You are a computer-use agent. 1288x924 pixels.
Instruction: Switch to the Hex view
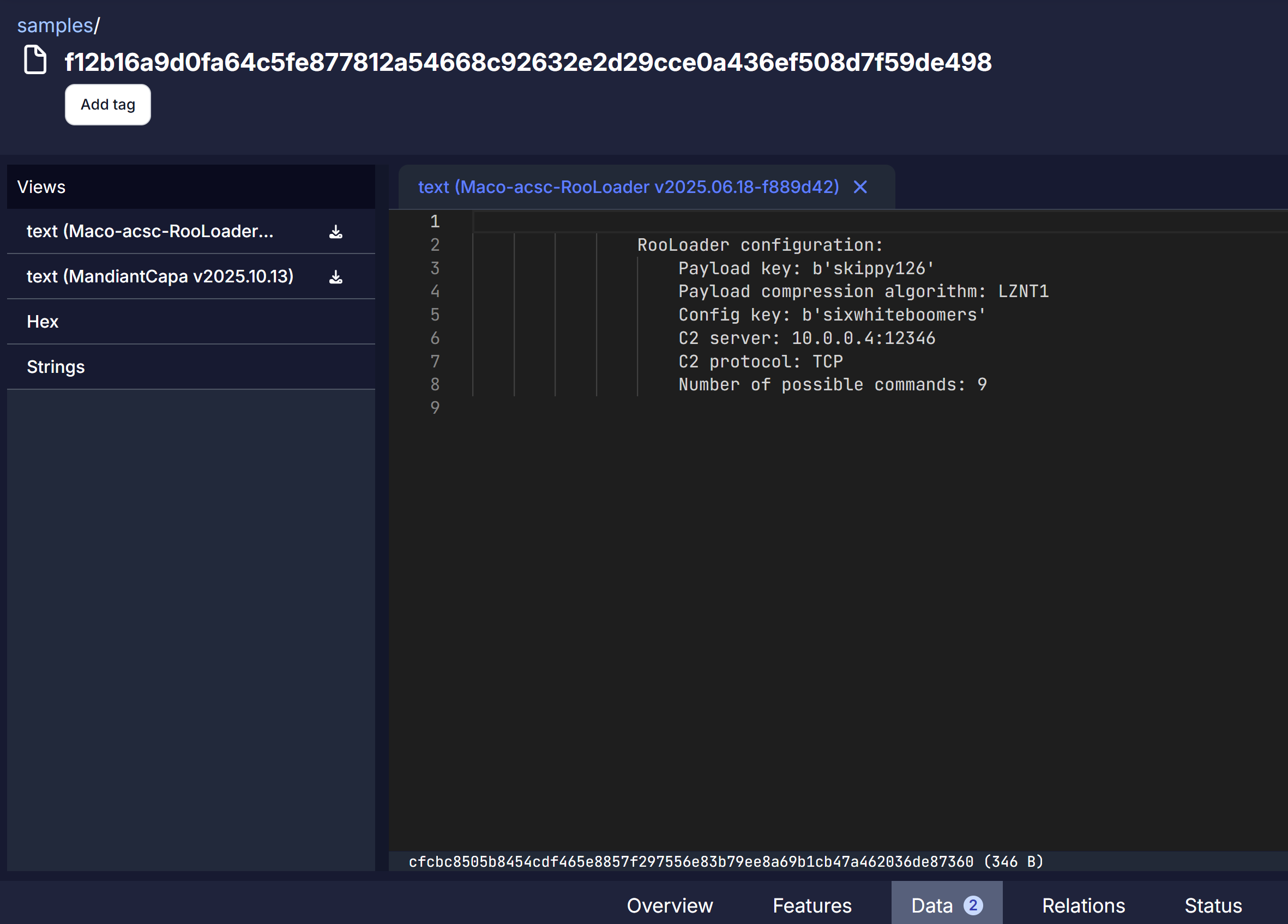42,321
